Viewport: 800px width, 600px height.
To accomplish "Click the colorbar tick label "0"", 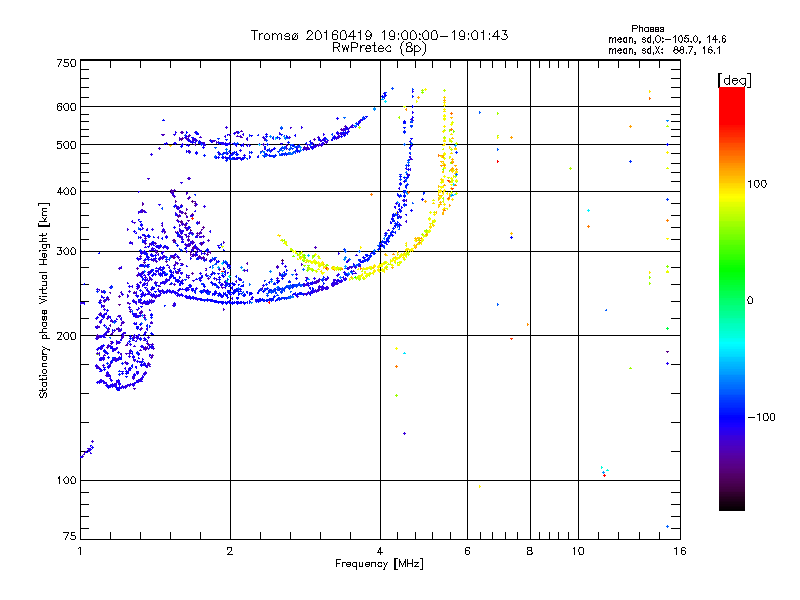I will tap(750, 301).
